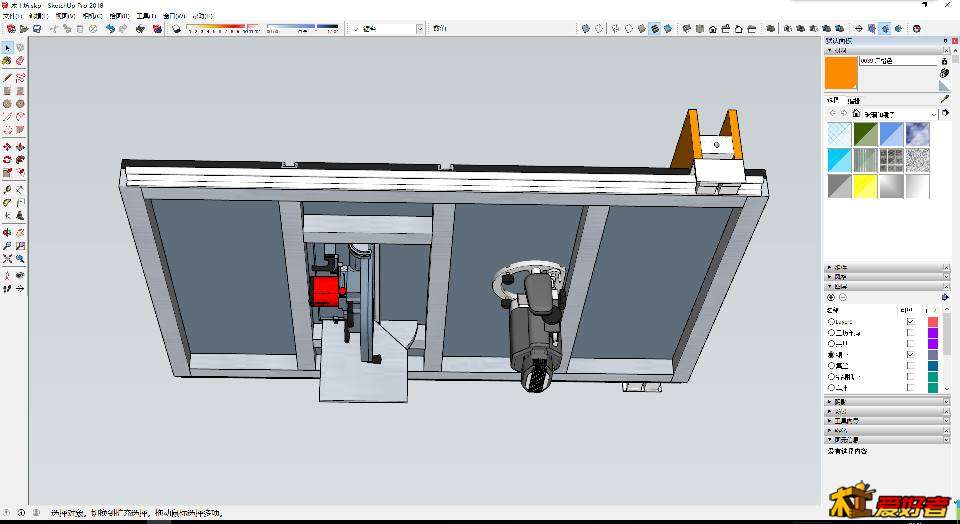
Task: Choose the Pan hand tool
Action: pyautogui.click(x=20, y=233)
